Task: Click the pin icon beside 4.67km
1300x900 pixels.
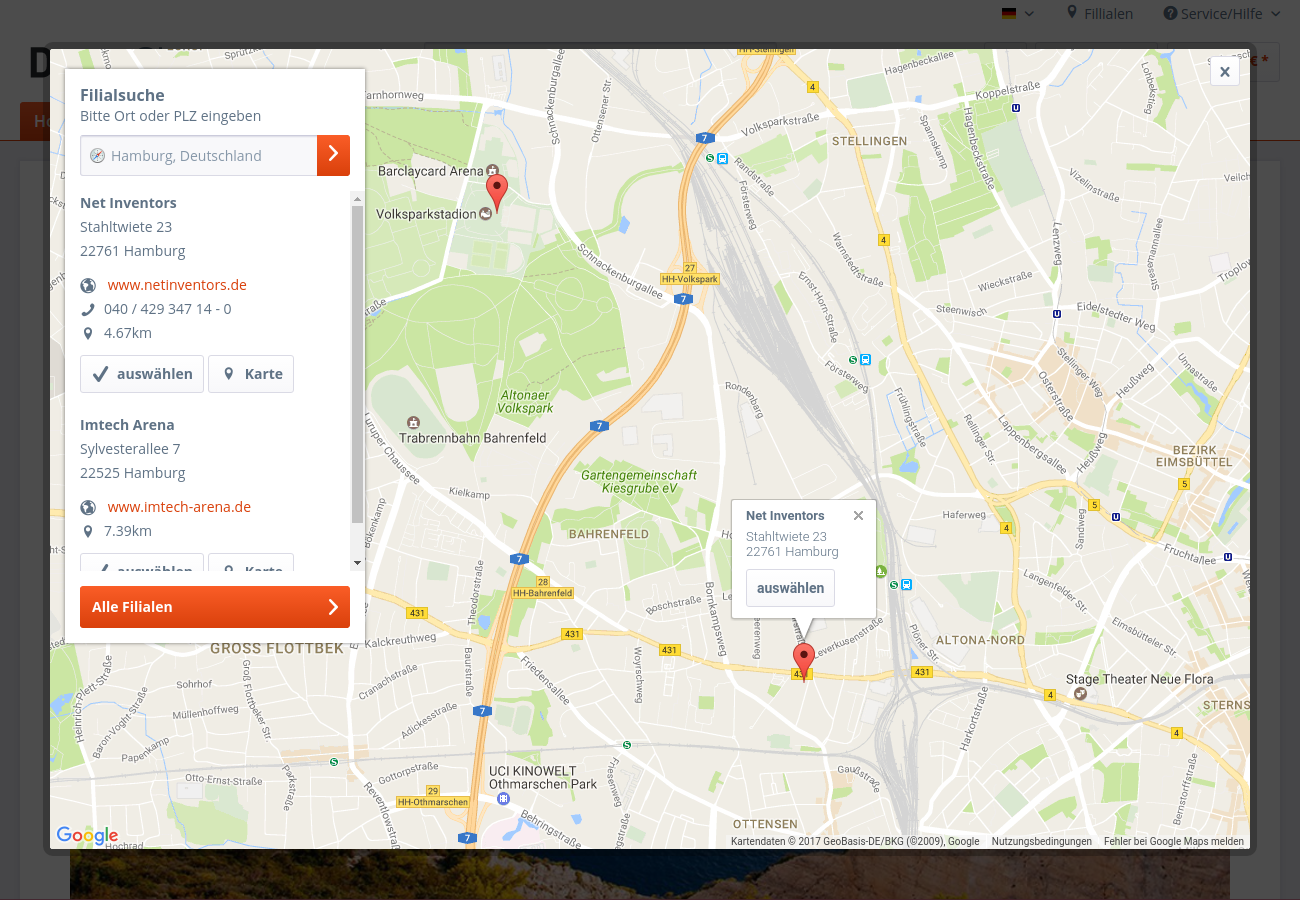Action: point(88,333)
